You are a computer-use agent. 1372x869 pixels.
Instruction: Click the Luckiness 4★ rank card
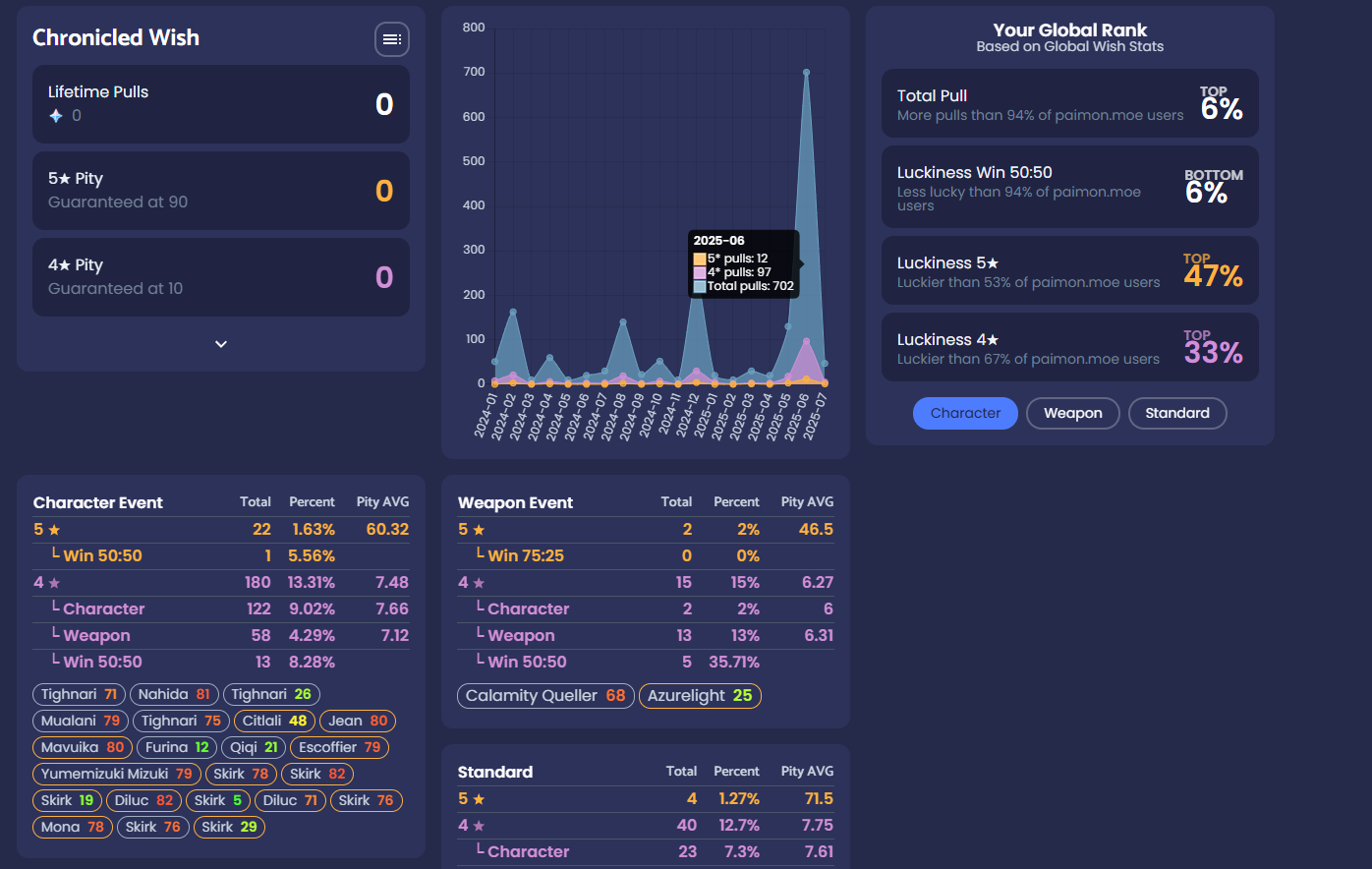1070,347
